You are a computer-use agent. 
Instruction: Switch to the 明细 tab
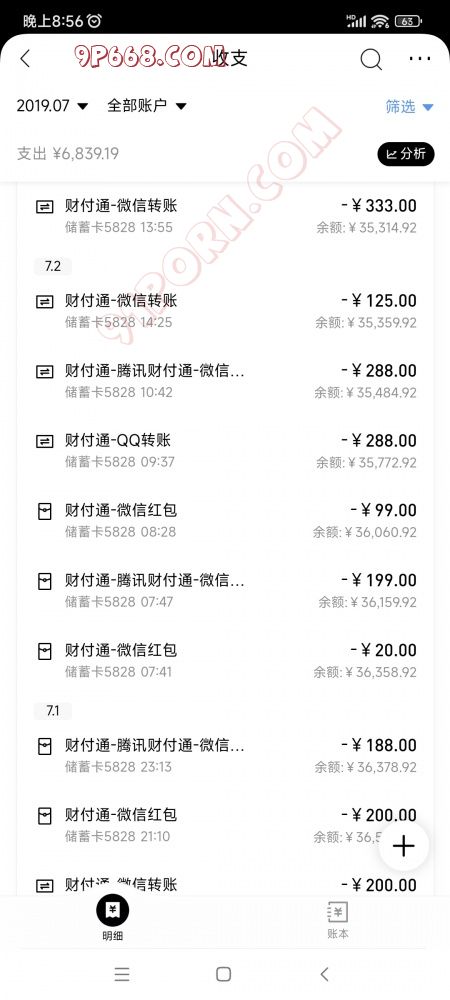(113, 918)
